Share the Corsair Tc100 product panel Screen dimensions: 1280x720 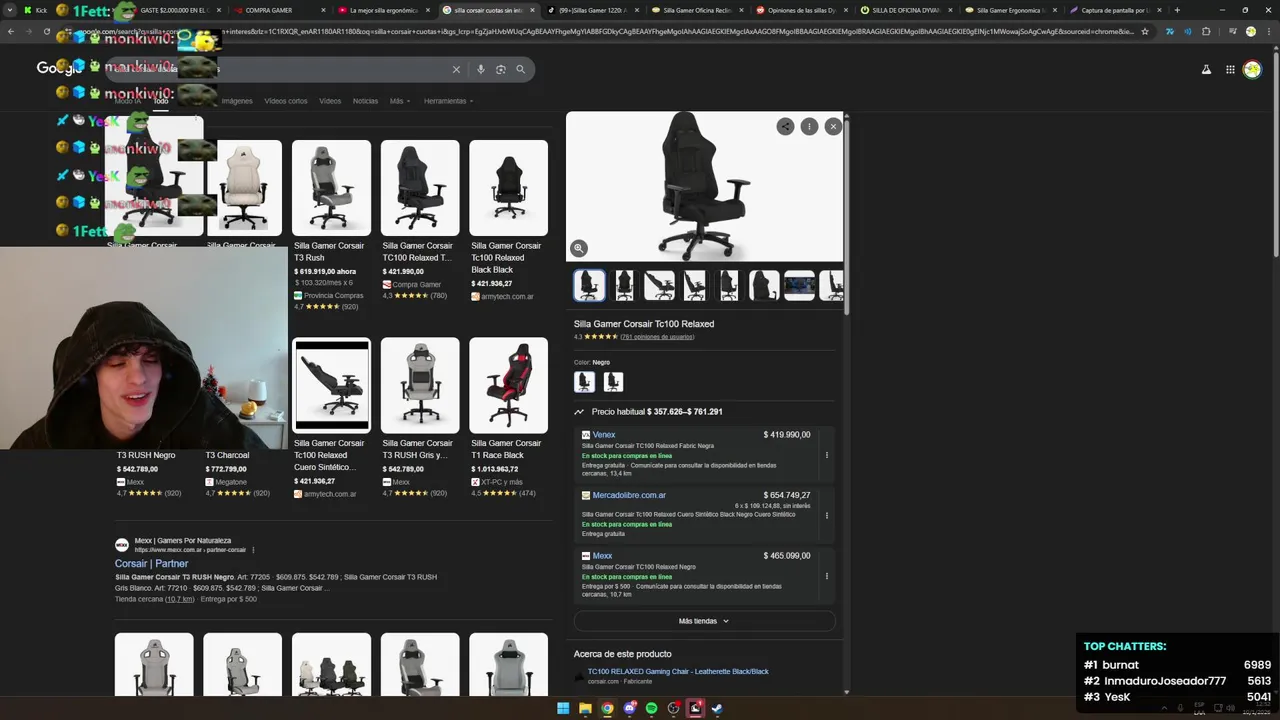tap(785, 126)
